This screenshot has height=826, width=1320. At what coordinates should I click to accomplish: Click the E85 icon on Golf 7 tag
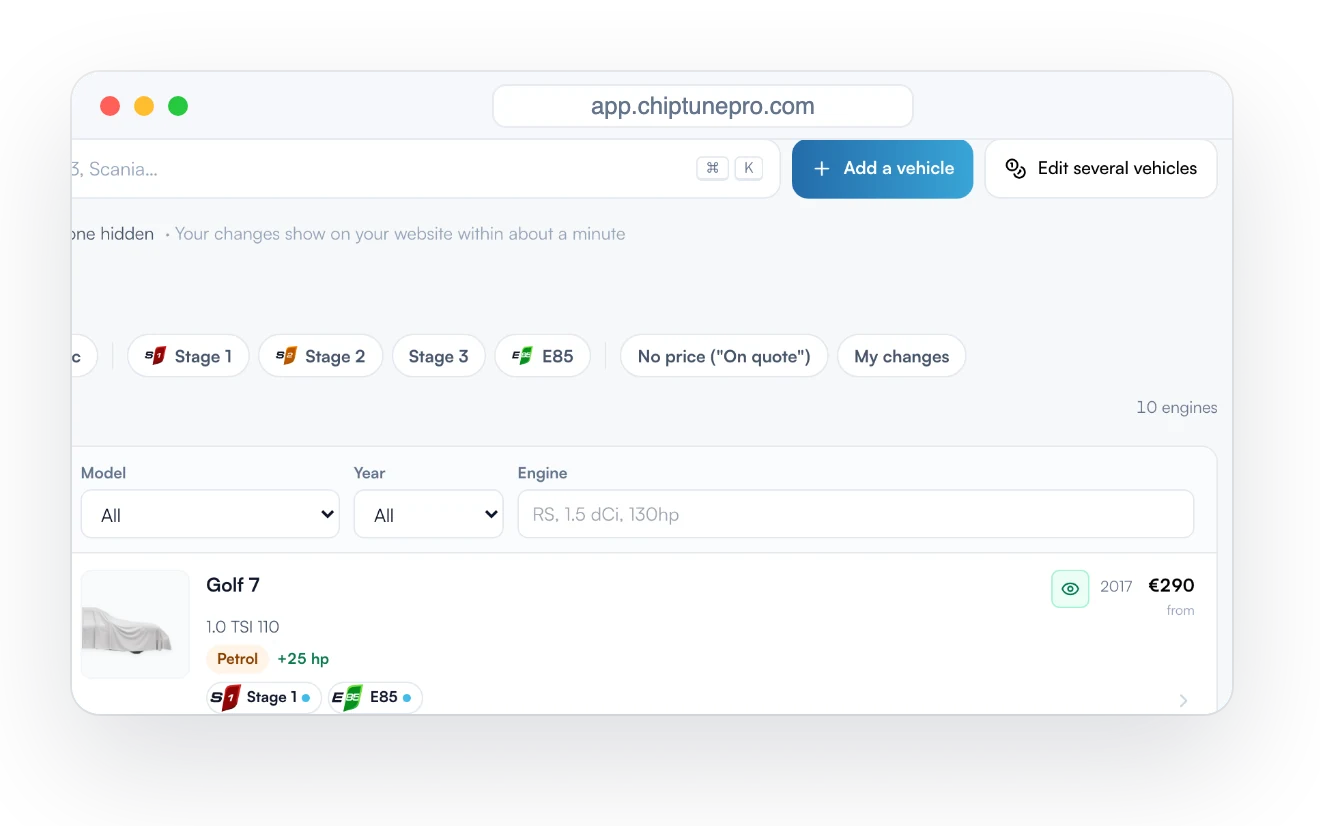pos(347,697)
